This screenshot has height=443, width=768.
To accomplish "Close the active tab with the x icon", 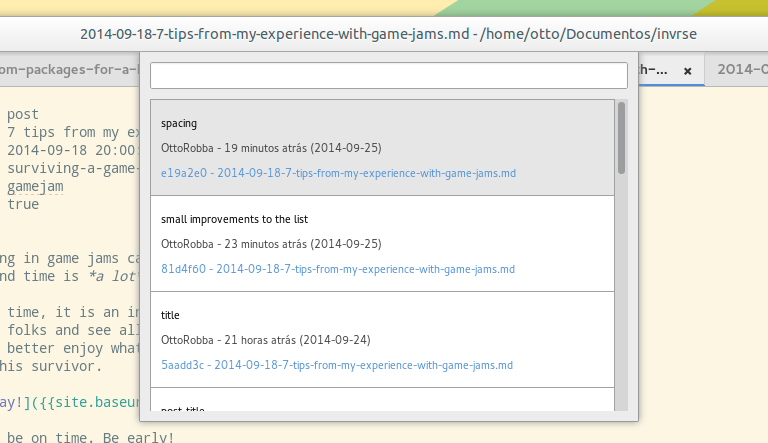I will [x=688, y=71].
